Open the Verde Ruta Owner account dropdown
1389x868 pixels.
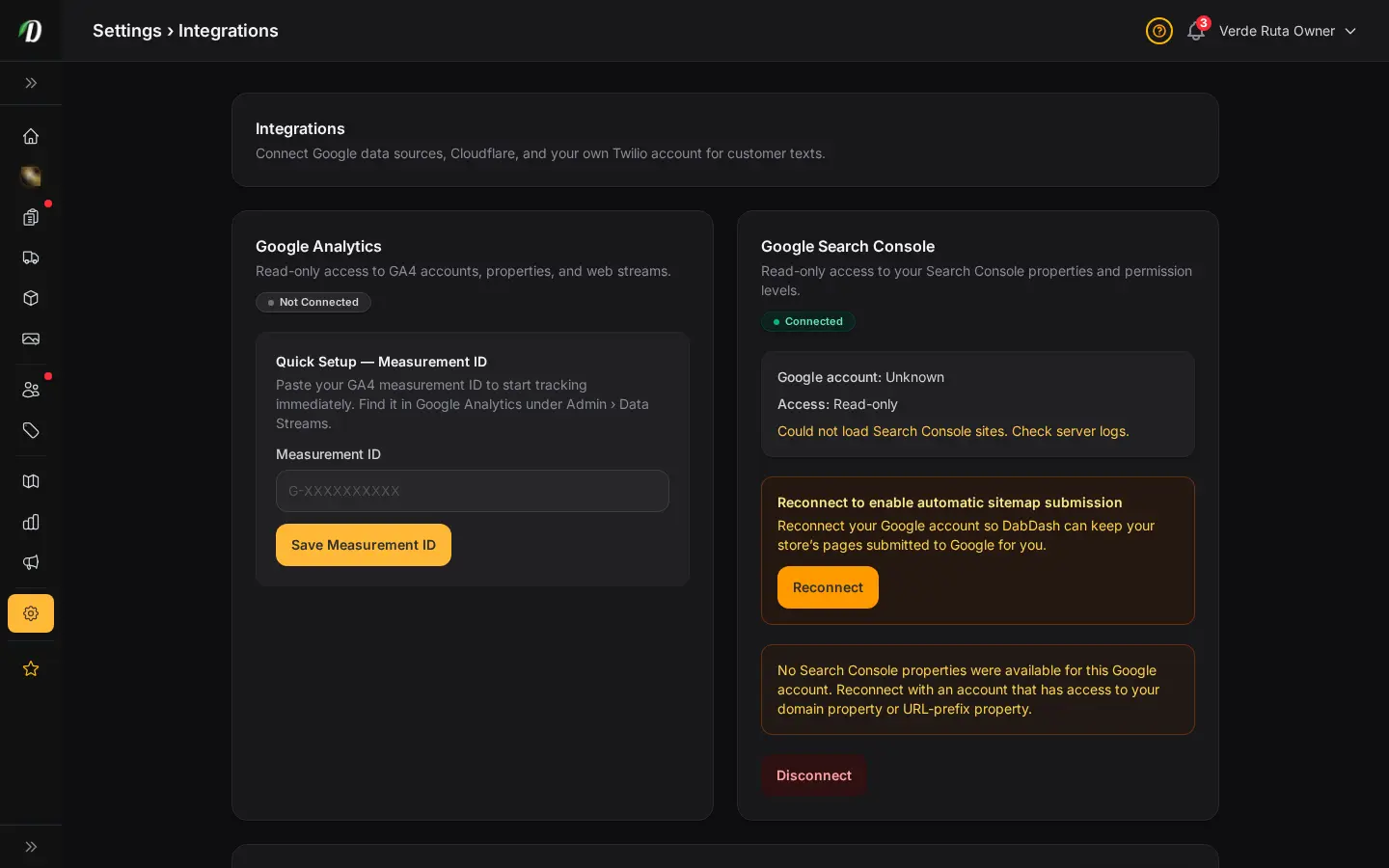[x=1288, y=31]
